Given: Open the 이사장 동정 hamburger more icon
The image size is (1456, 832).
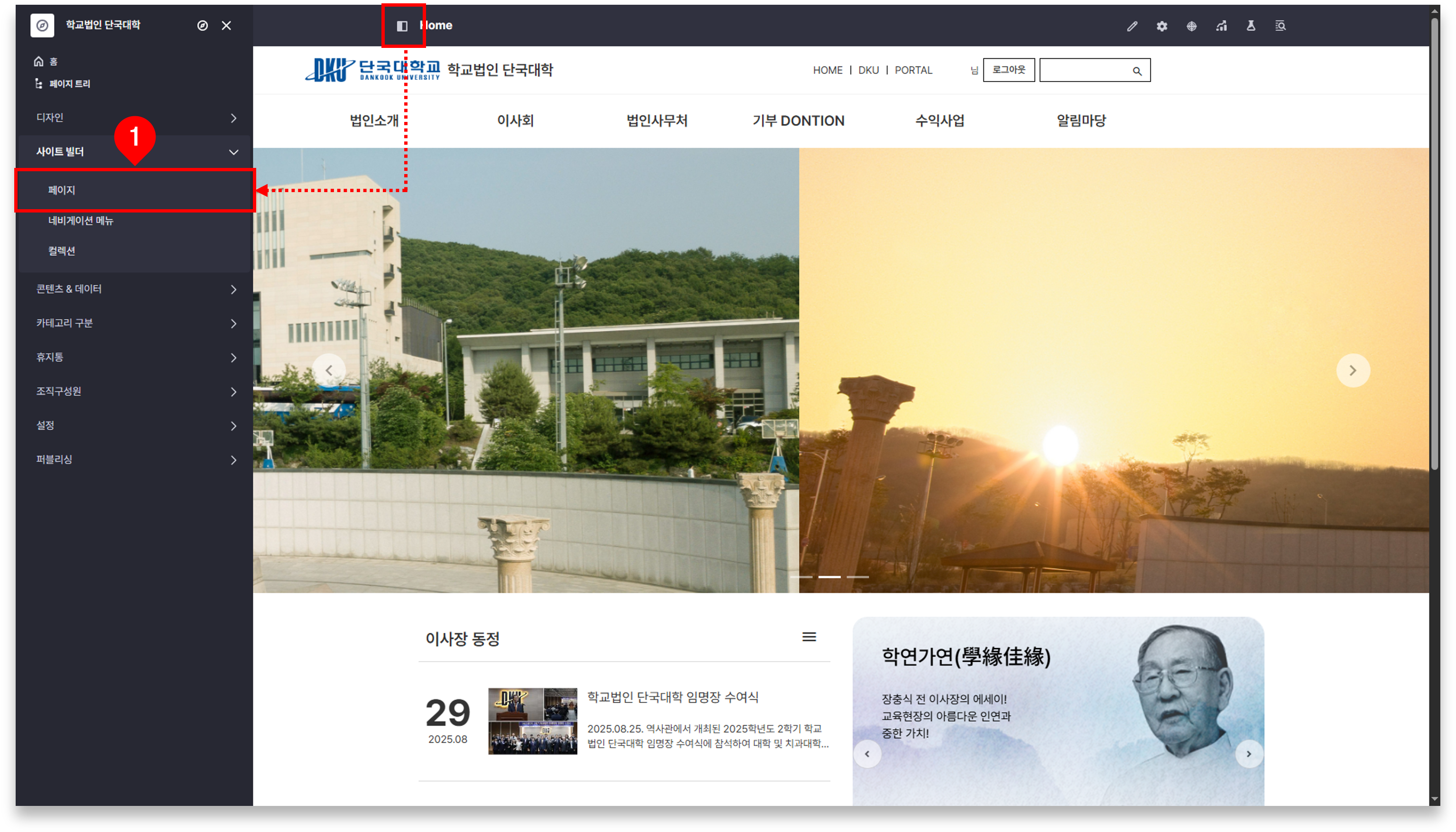Looking at the screenshot, I should (808, 637).
